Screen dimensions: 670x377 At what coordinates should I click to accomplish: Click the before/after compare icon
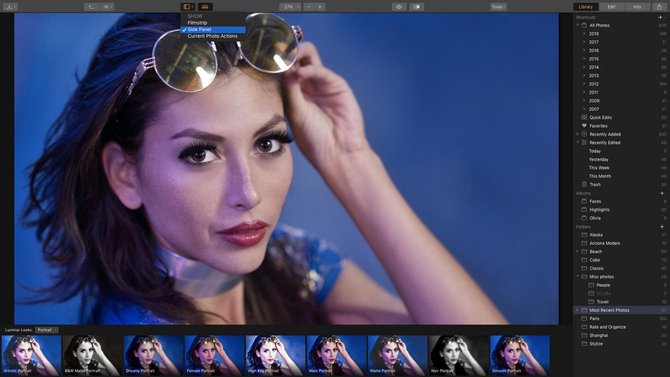point(416,7)
